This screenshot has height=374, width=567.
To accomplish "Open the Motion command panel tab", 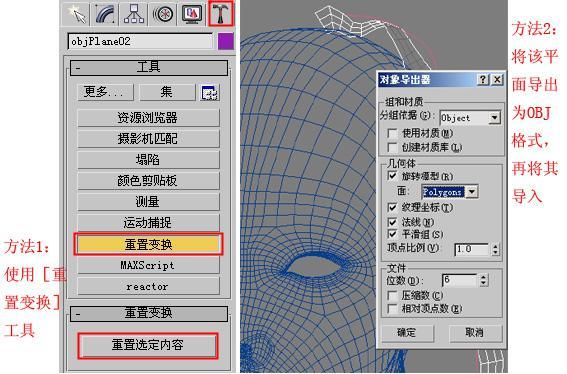I will [163, 14].
